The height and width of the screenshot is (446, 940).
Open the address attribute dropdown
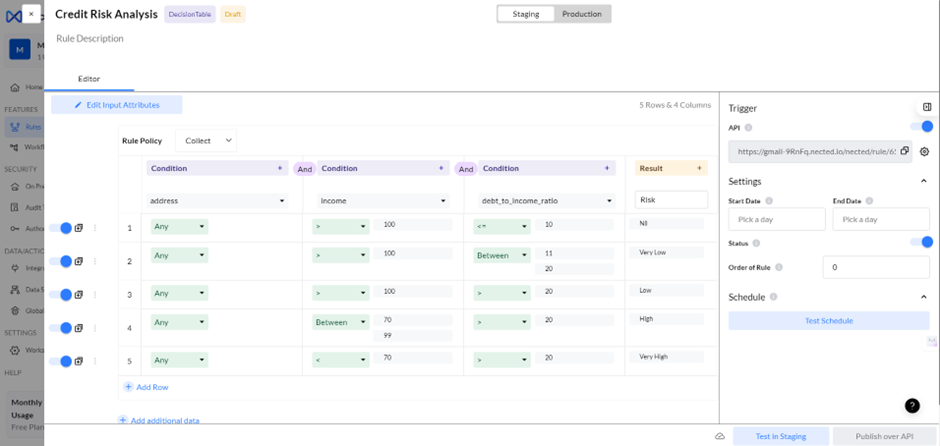[x=218, y=201]
